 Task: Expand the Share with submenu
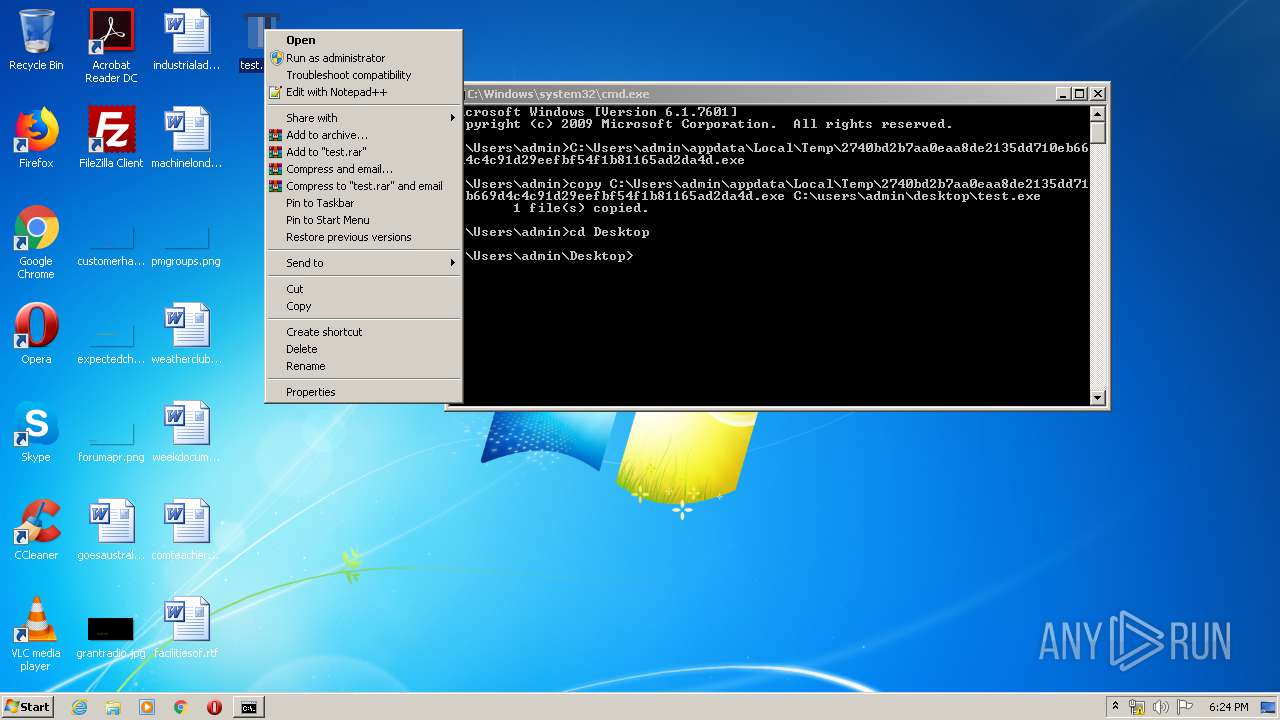(x=364, y=118)
